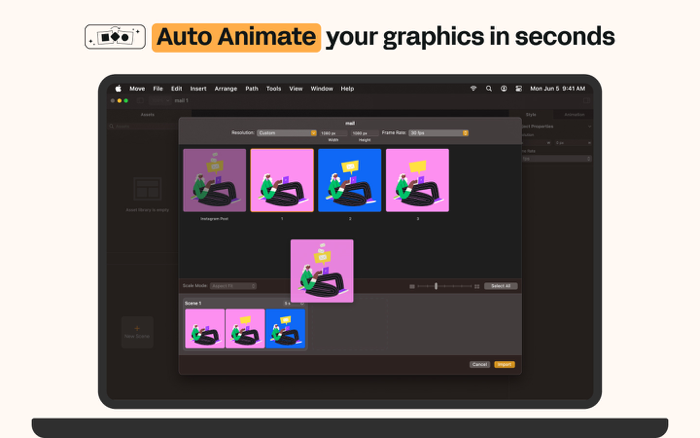Select artboard thumbnail labeled 3
The width and height of the screenshot is (700, 438).
pos(417,180)
